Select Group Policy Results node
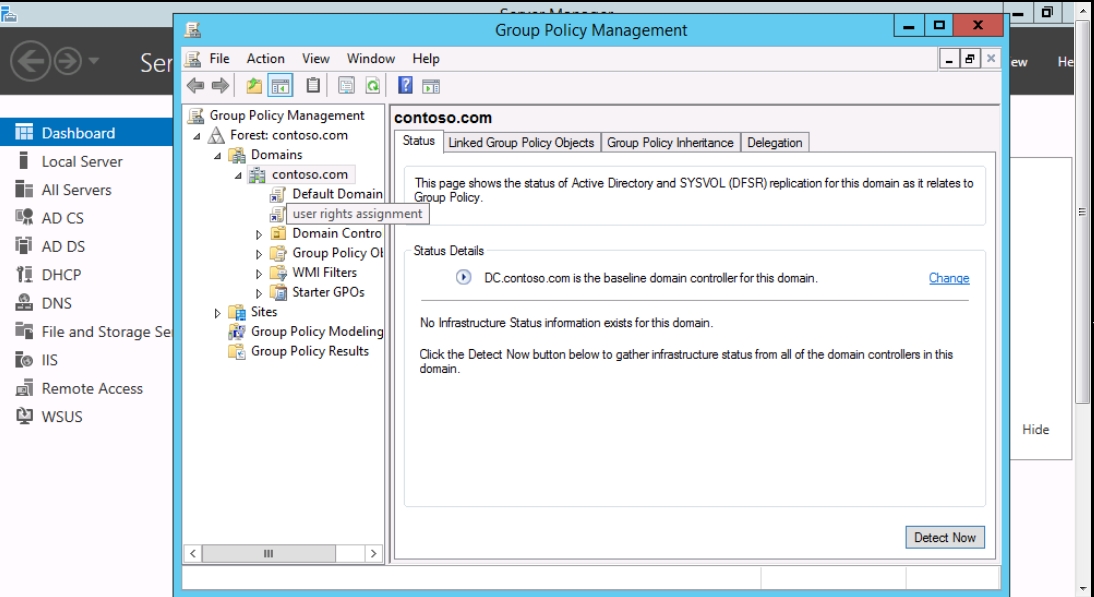Image resolution: width=1094 pixels, height=597 pixels. [x=309, y=351]
